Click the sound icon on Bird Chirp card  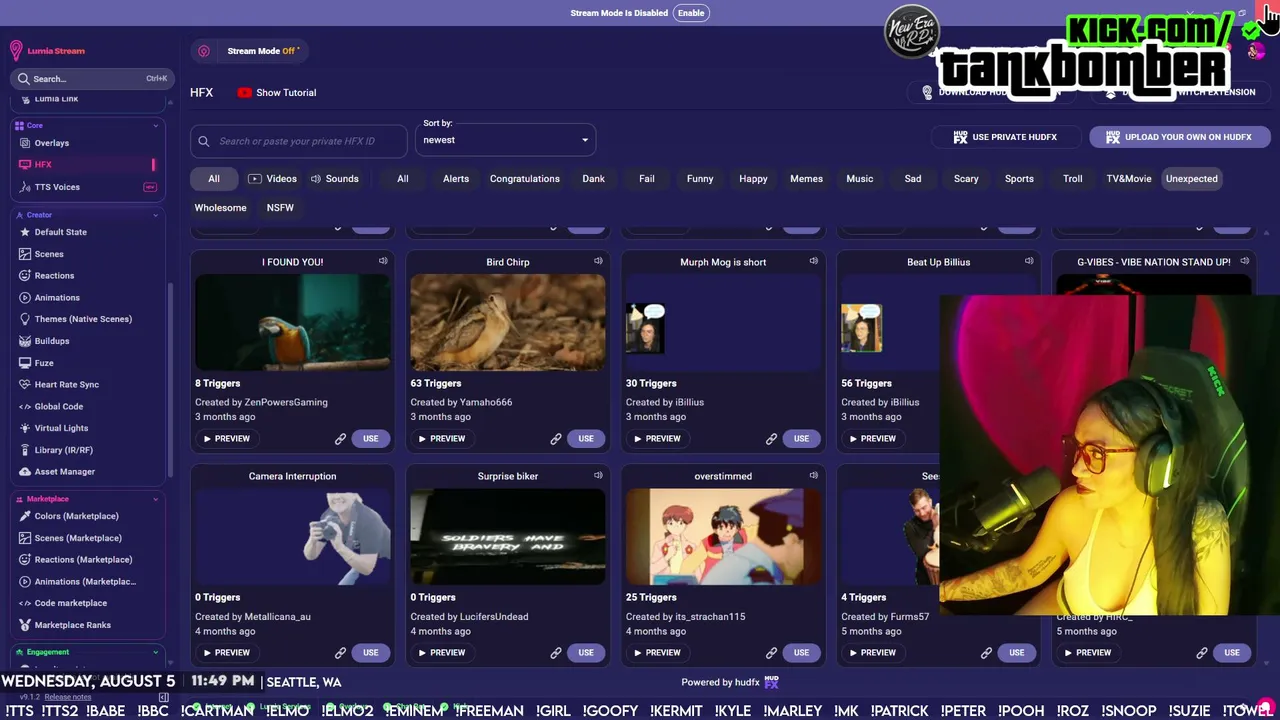598,261
